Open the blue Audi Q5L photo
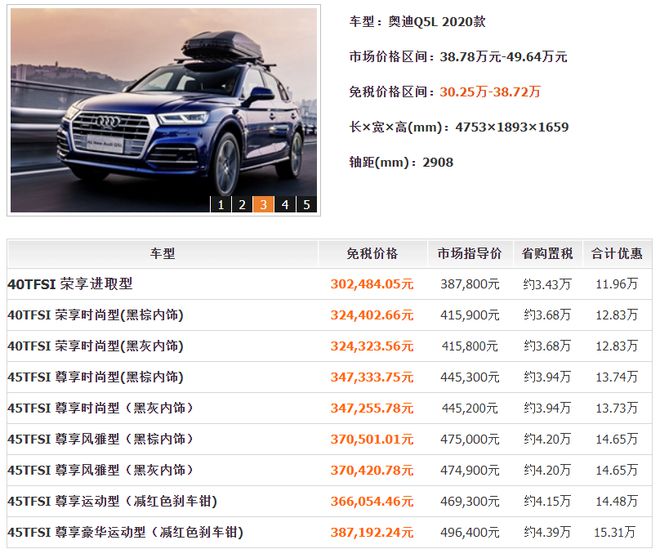 pos(164,110)
